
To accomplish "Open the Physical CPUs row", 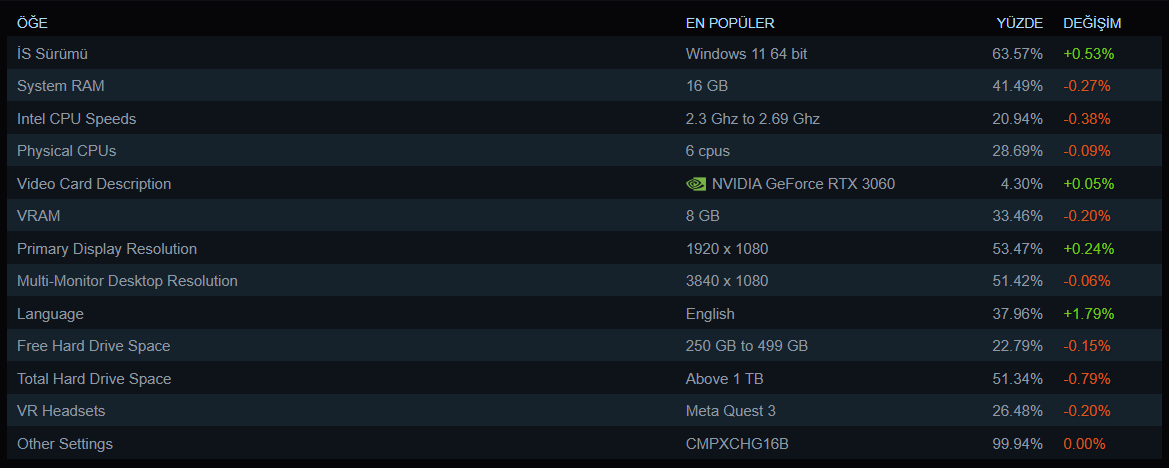I will (x=67, y=151).
